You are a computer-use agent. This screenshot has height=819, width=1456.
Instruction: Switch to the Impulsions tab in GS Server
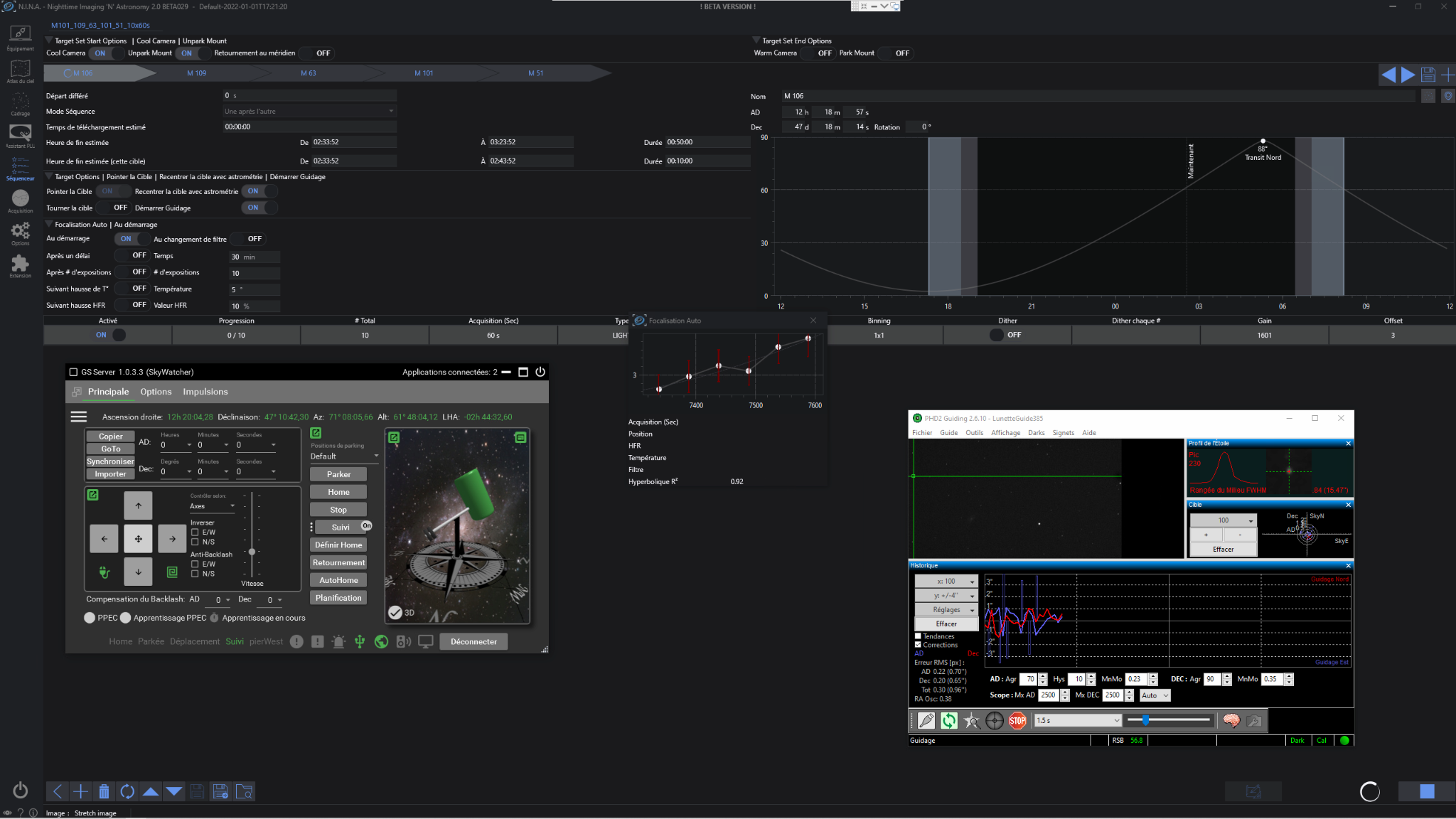coord(205,392)
